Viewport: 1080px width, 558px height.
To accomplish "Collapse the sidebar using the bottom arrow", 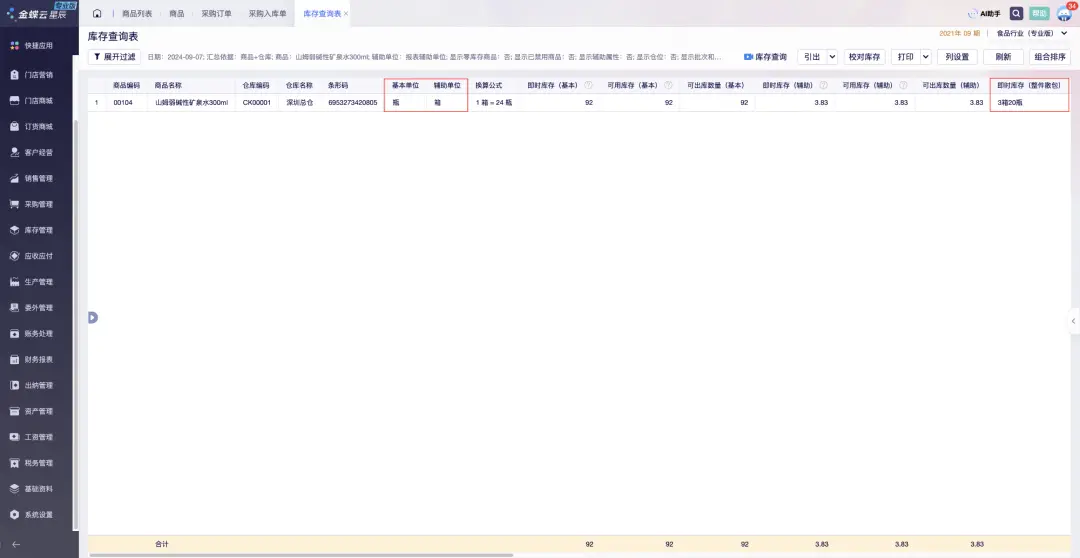I will (15, 544).
